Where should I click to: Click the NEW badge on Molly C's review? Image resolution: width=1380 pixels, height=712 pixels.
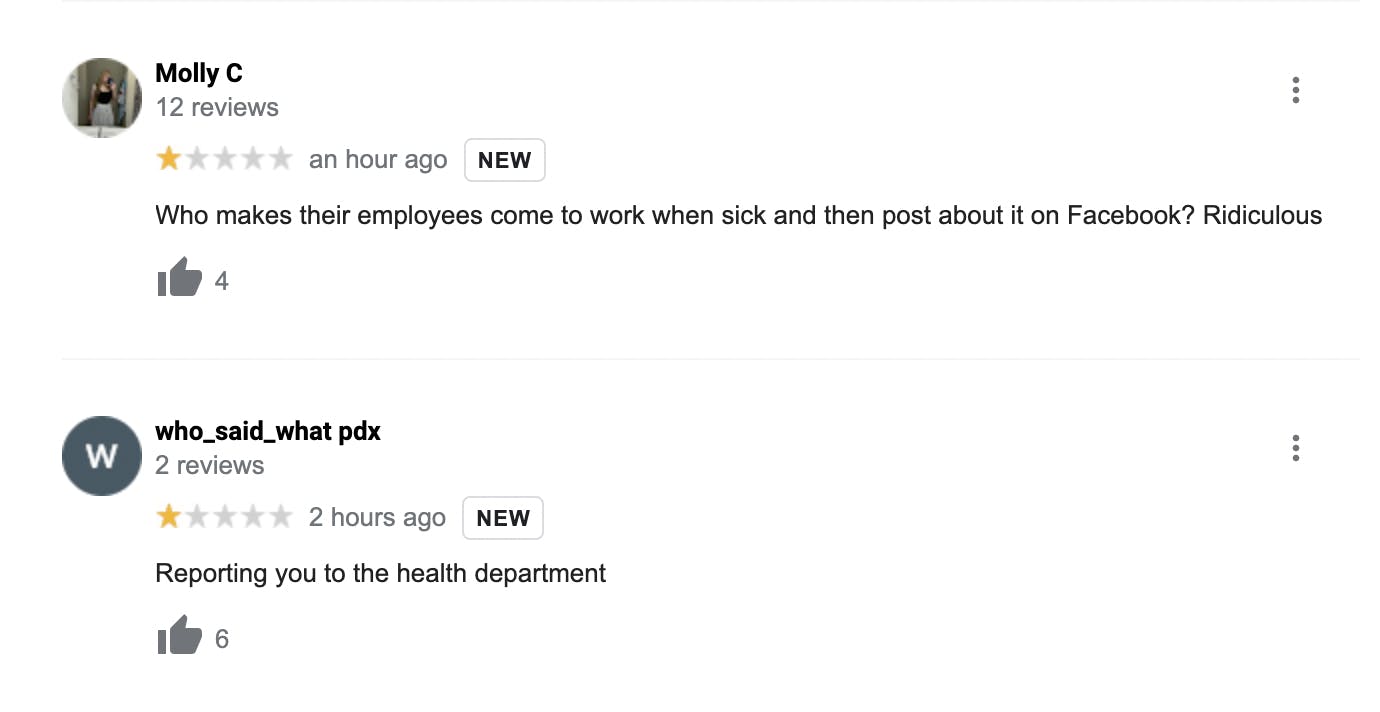[505, 160]
